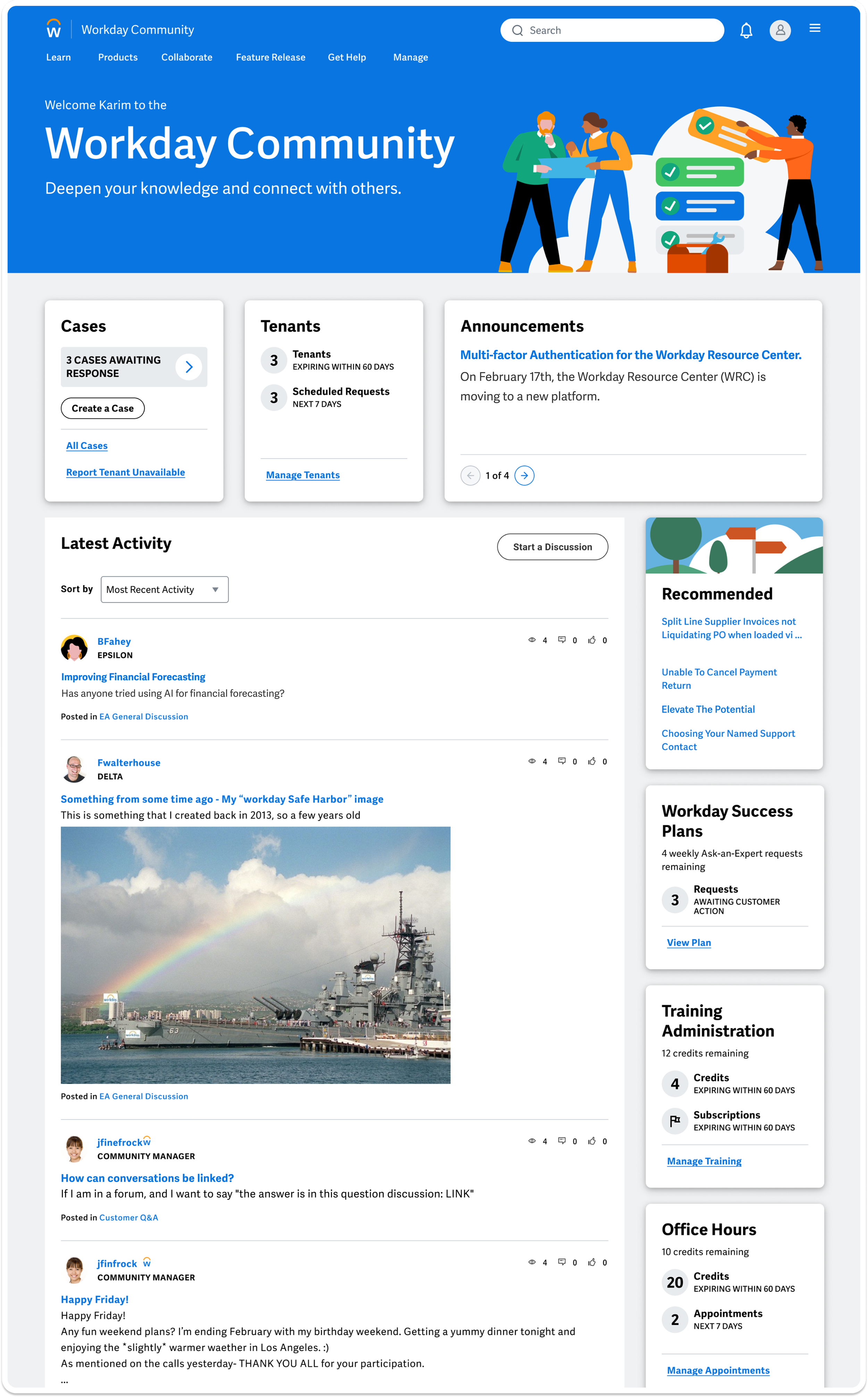Open the Products navigation menu
Image resolution: width=868 pixels, height=1397 pixels.
(x=118, y=57)
